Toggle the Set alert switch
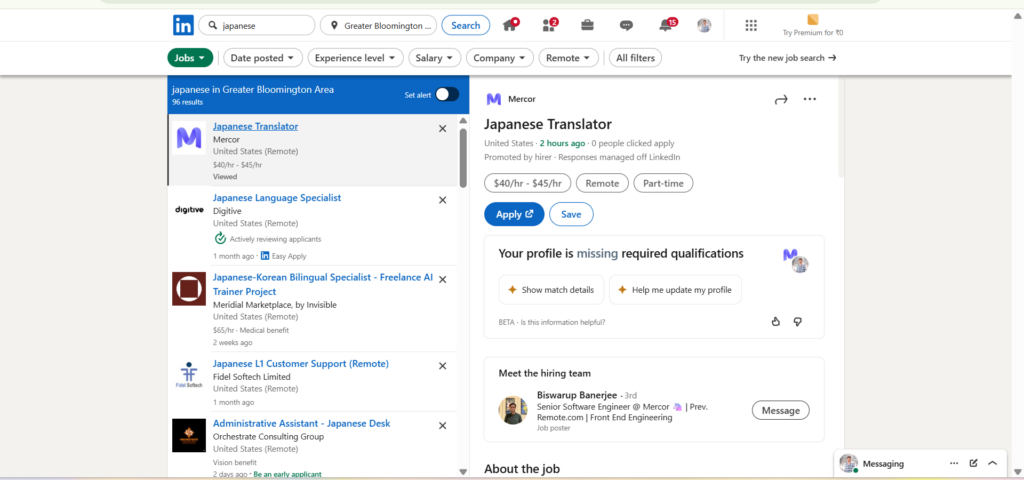This screenshot has height=480, width=1024. click(x=447, y=94)
